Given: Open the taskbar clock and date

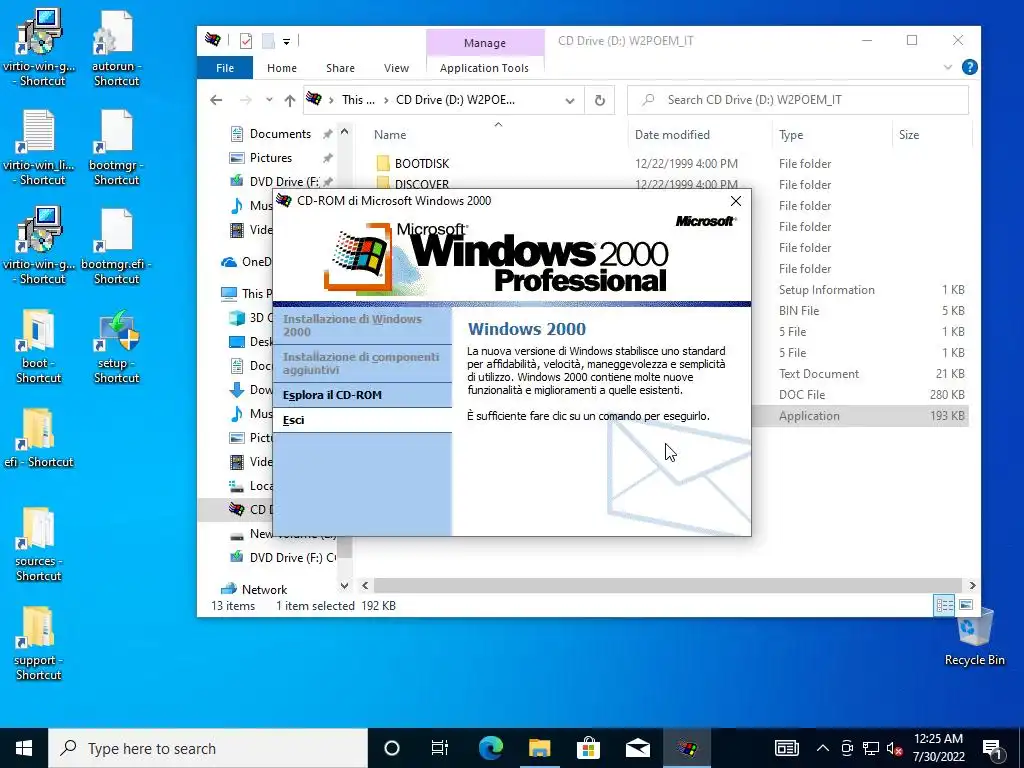Looking at the screenshot, I should (938, 748).
